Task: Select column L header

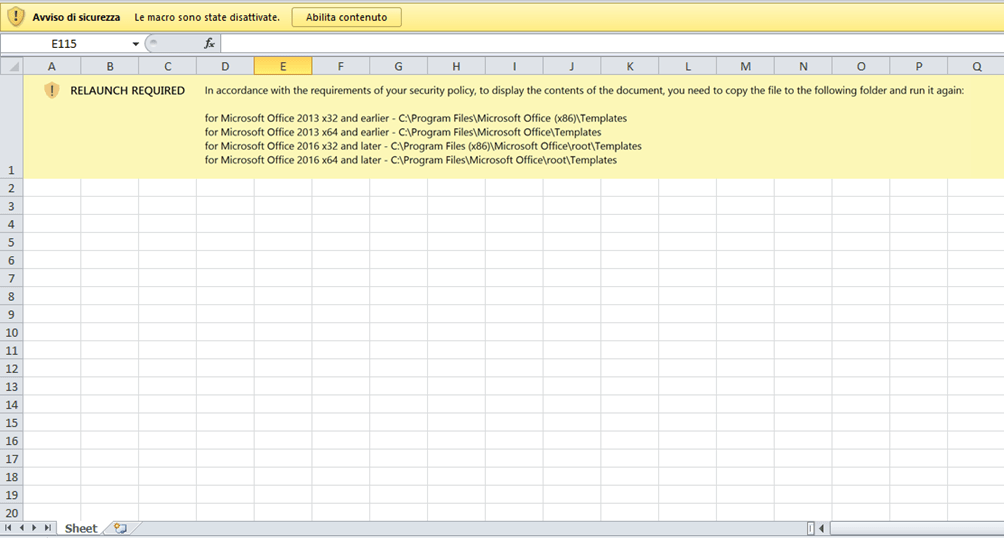Action: (x=688, y=66)
